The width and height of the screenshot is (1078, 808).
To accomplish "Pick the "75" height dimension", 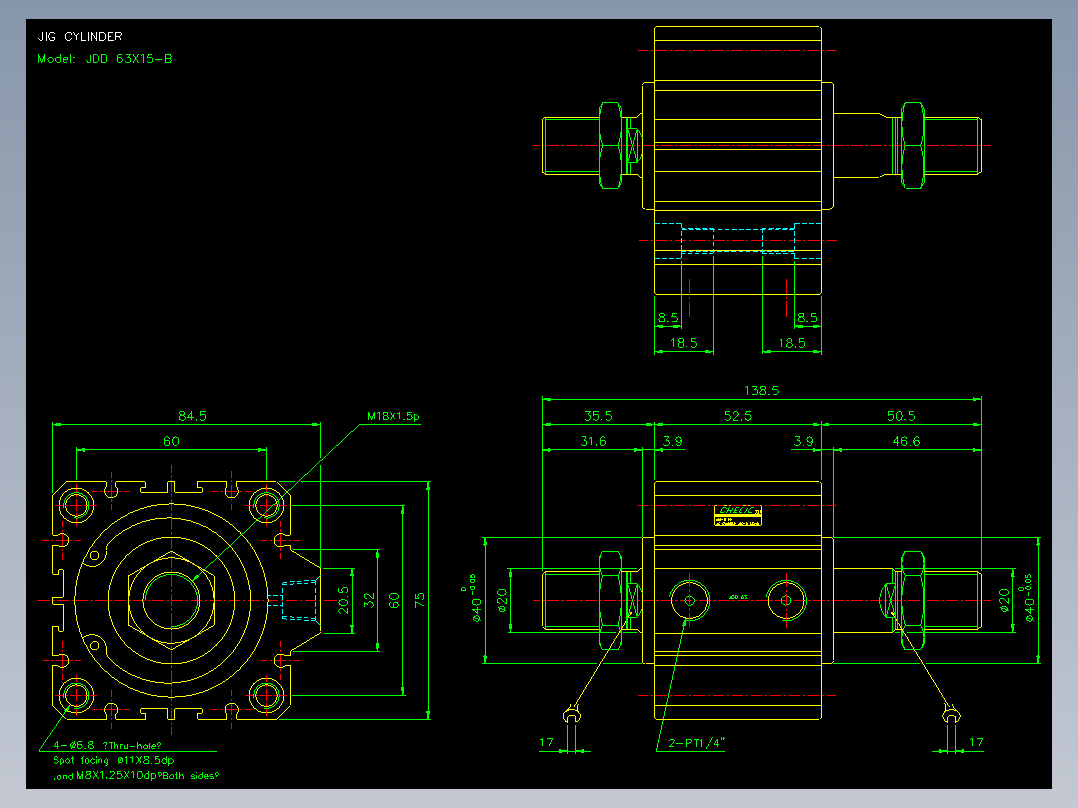I will [419, 600].
